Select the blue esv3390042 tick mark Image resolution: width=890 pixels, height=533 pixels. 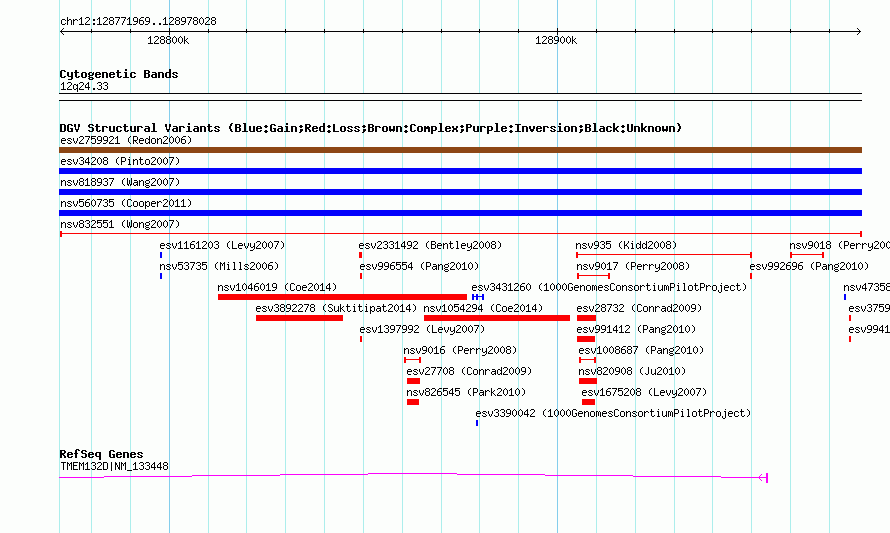[x=477, y=423]
